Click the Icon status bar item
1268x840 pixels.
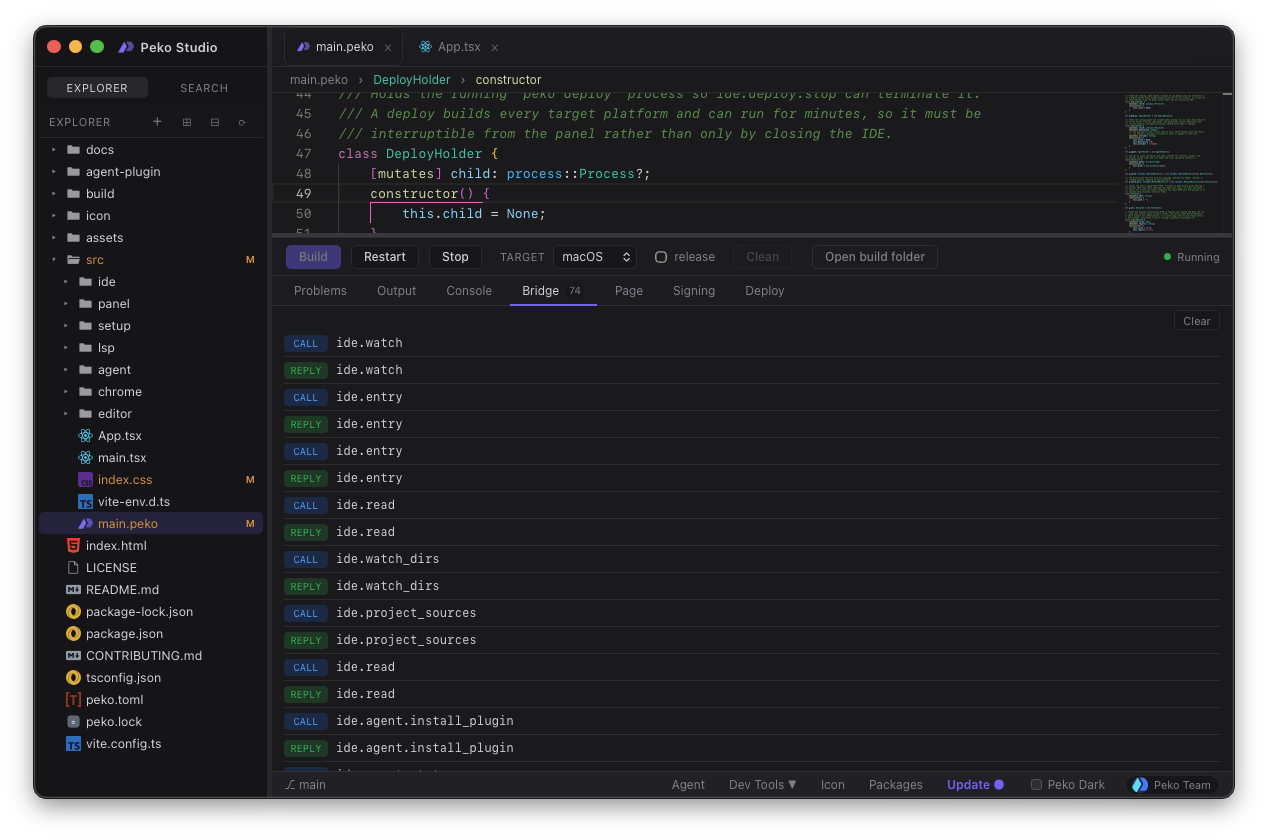(x=833, y=785)
